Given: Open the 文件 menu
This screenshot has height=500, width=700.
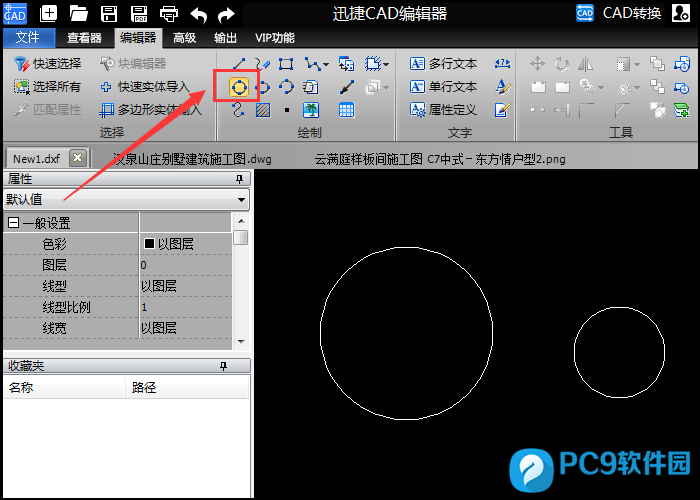Looking at the screenshot, I should click(x=29, y=38).
